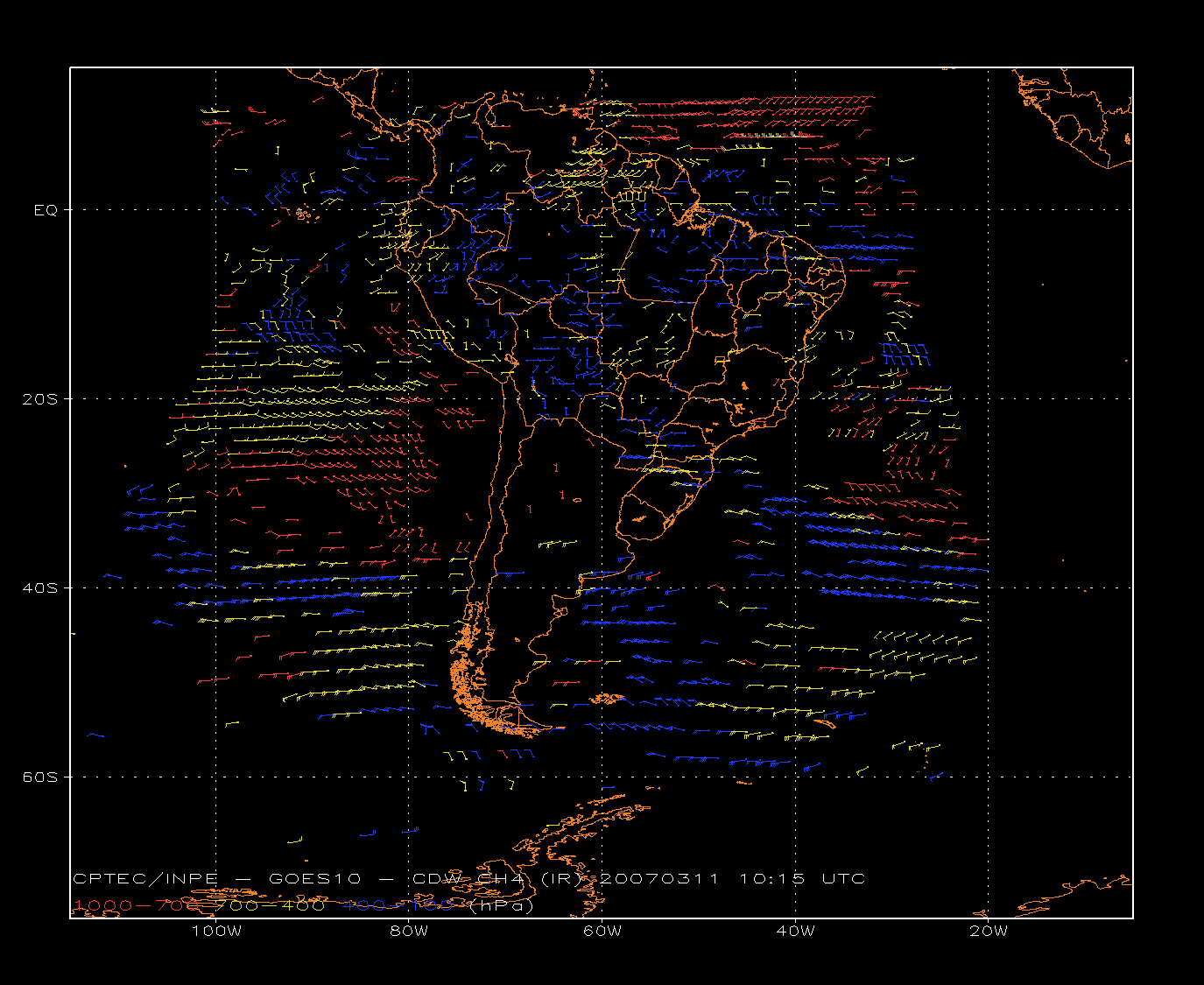Click the 20W longitude axis label
Viewport: 1204px width, 985px height.
[x=989, y=931]
